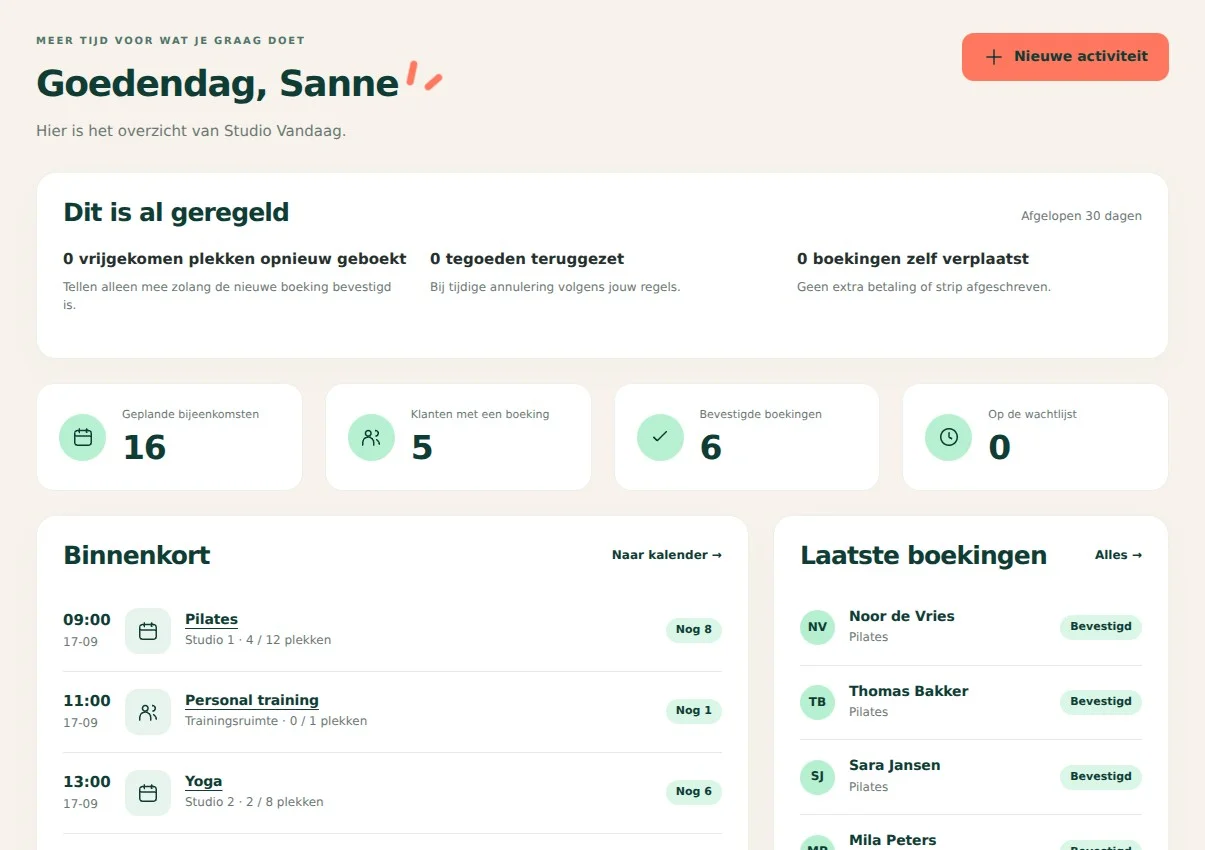
Task: Click the calendar icon beside Geplande bijeenkomsten
Action: click(x=83, y=437)
